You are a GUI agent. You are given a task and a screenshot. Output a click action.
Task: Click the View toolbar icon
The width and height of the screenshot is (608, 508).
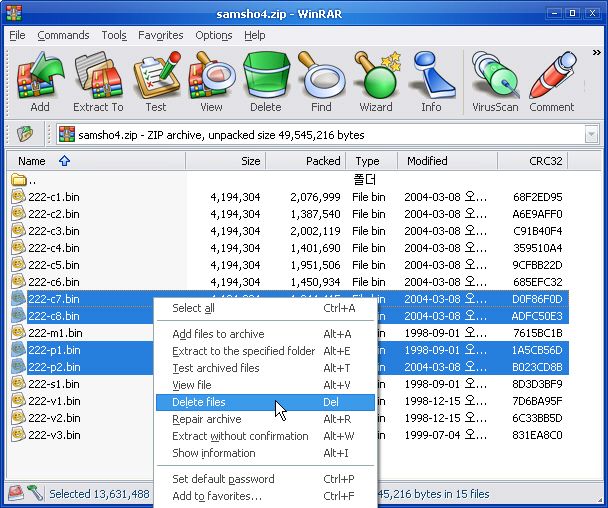point(211,82)
